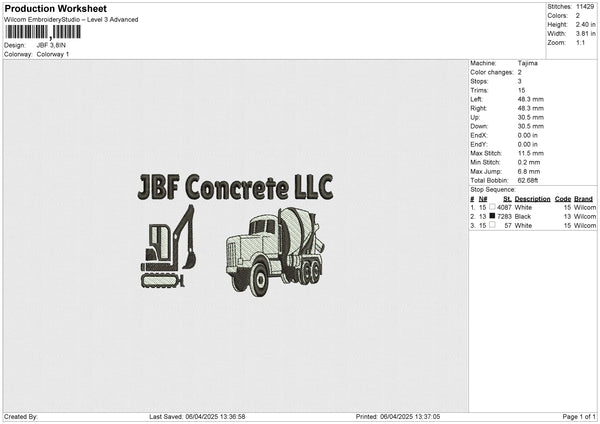This screenshot has width=600, height=424.
Task: Click the 'St.' column header
Action: pos(507,199)
